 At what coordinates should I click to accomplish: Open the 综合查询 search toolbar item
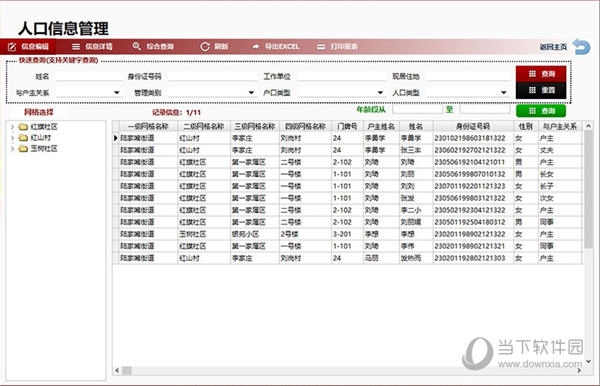[x=153, y=47]
